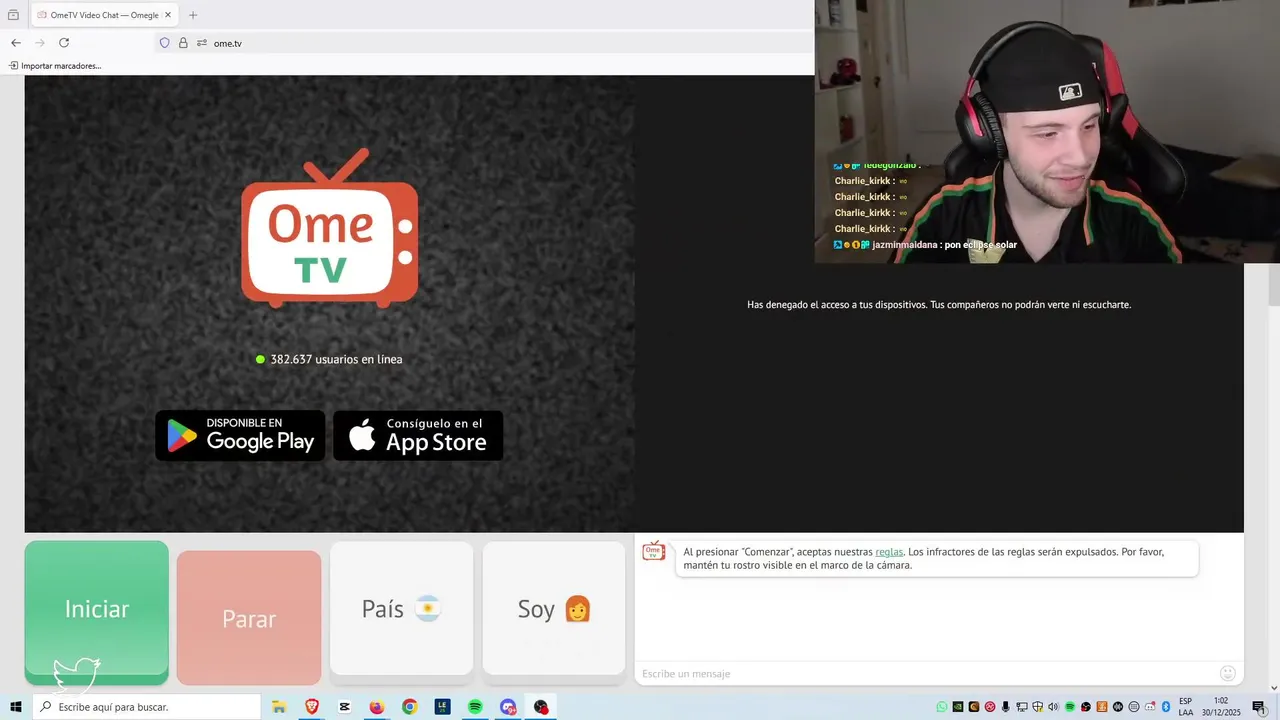Open the site permissions icon

tap(202, 43)
